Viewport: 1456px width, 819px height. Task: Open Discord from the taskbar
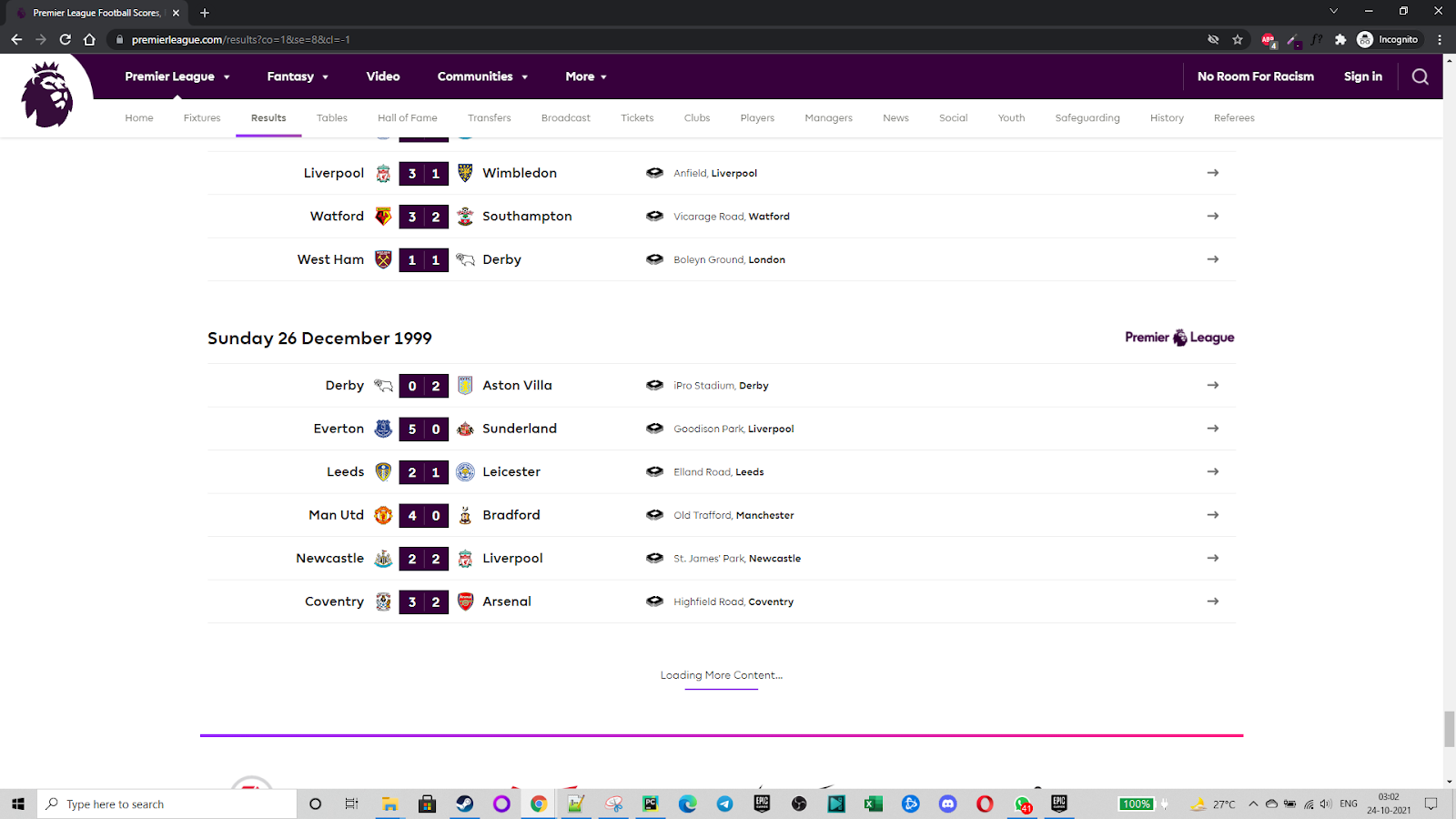pyautogui.click(x=948, y=804)
